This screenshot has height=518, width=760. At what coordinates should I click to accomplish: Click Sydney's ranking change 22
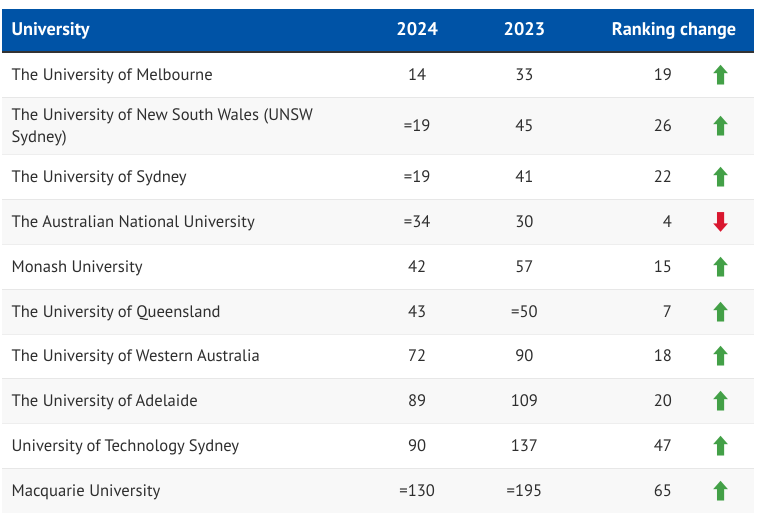(663, 176)
